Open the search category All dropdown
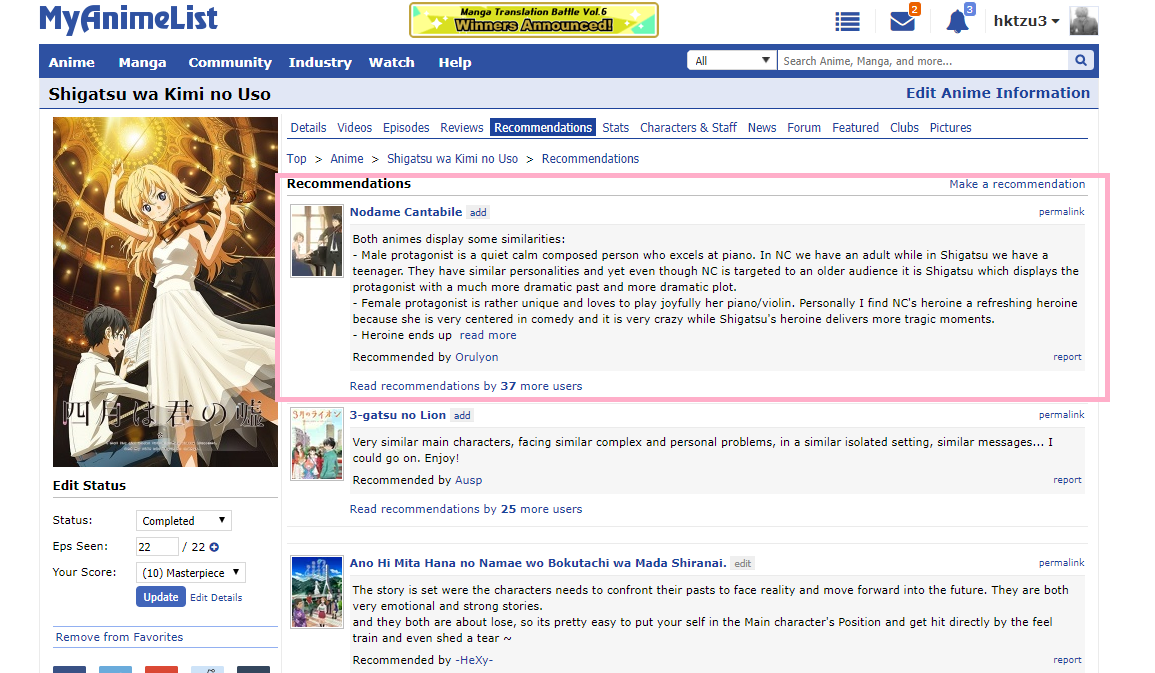The width and height of the screenshot is (1155, 673). click(732, 61)
